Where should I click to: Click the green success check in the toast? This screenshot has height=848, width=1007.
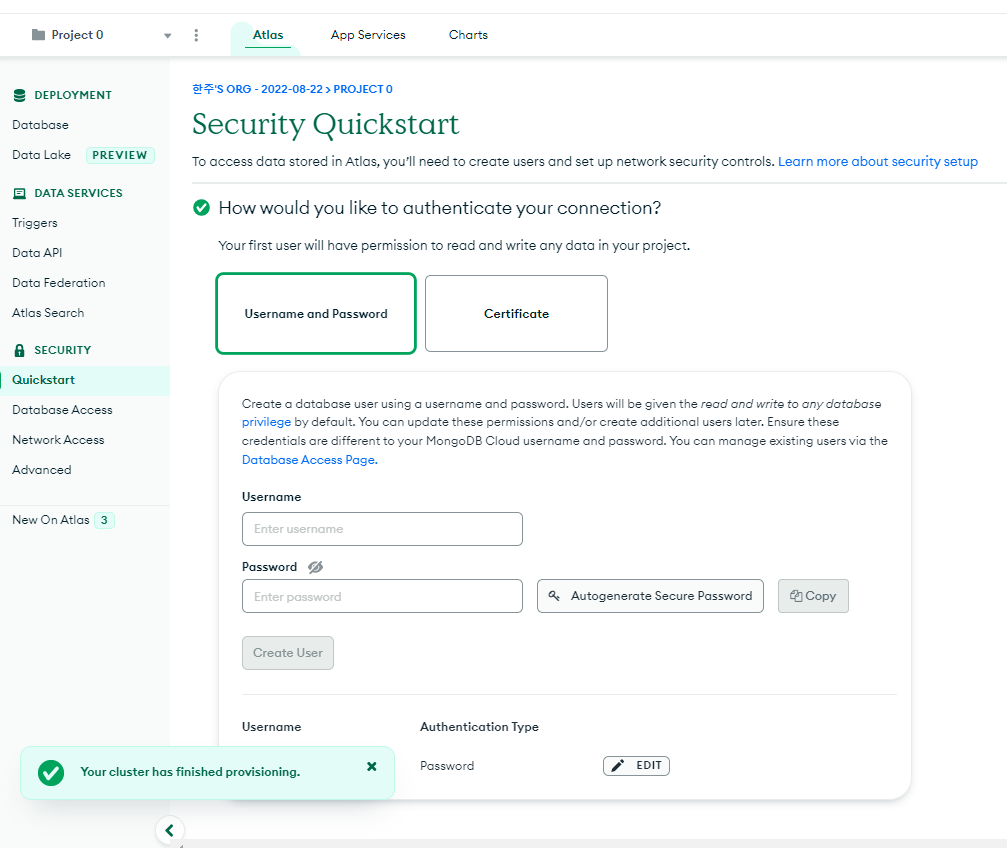[x=51, y=773]
